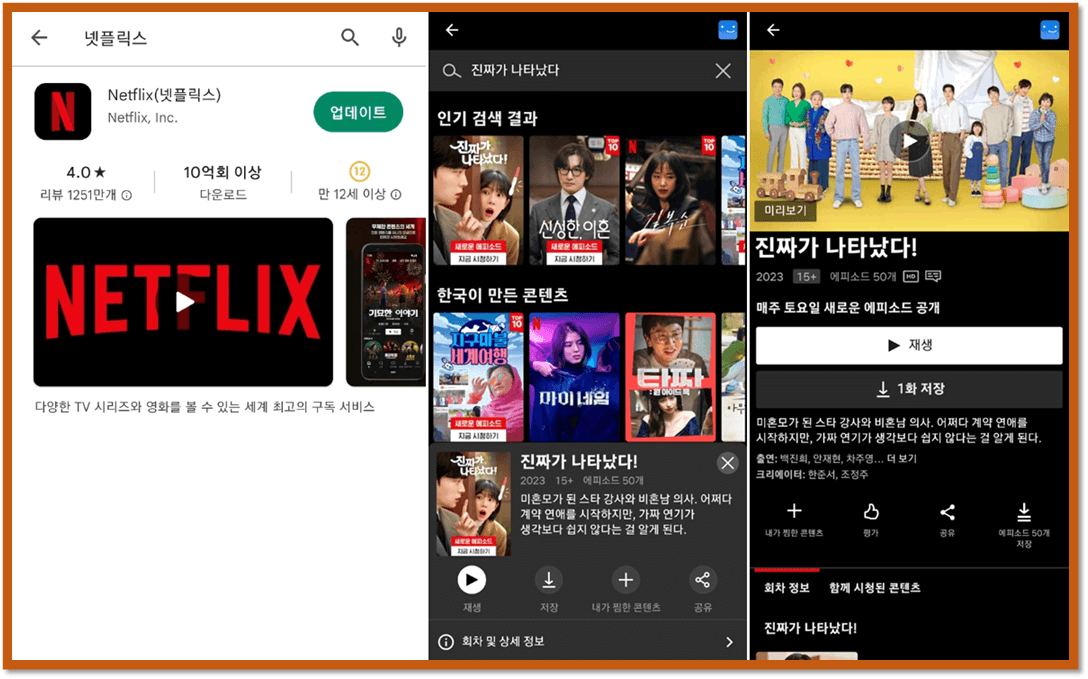Viewport: 1088px width, 679px height.
Task: Tap the 10억회 이상 download count
Action: point(223,172)
